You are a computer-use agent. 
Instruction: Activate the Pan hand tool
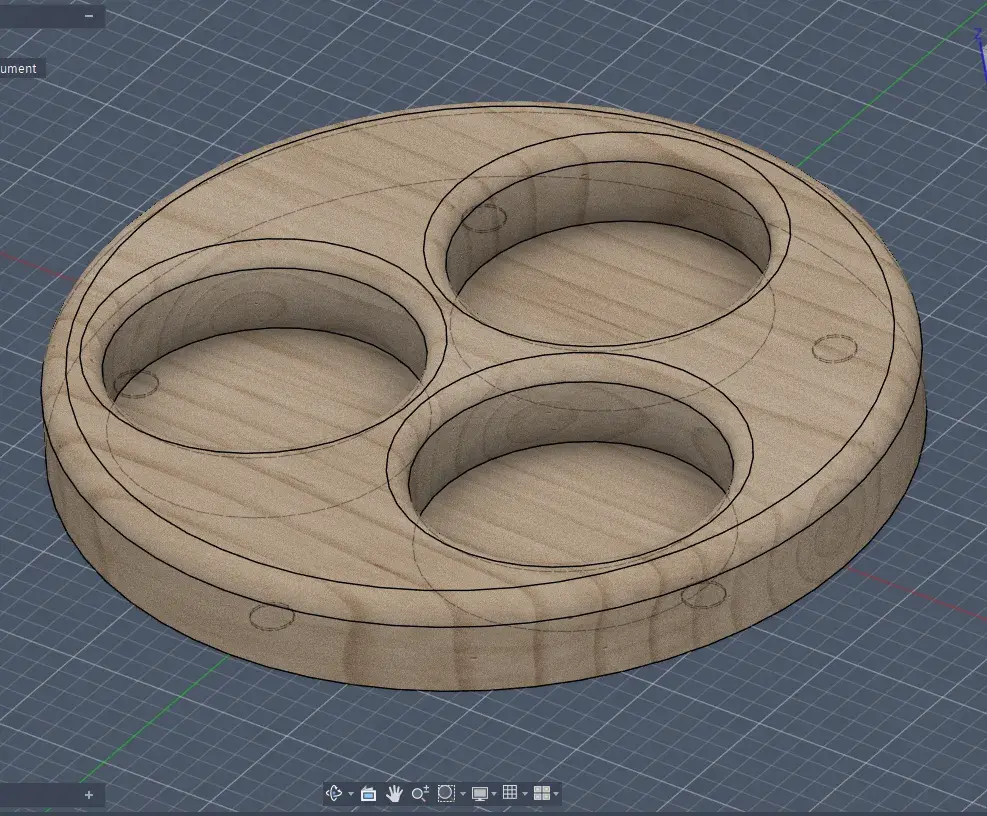pos(394,793)
